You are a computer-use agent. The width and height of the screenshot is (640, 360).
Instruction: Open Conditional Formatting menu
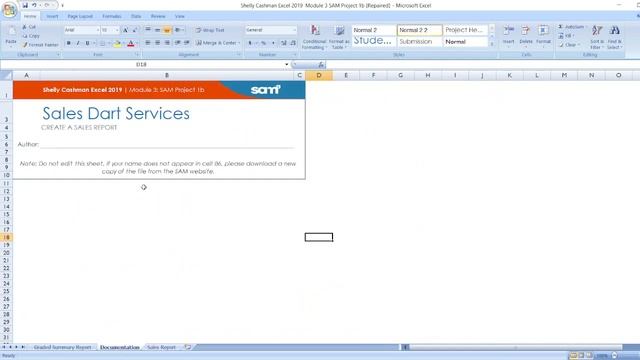314,37
